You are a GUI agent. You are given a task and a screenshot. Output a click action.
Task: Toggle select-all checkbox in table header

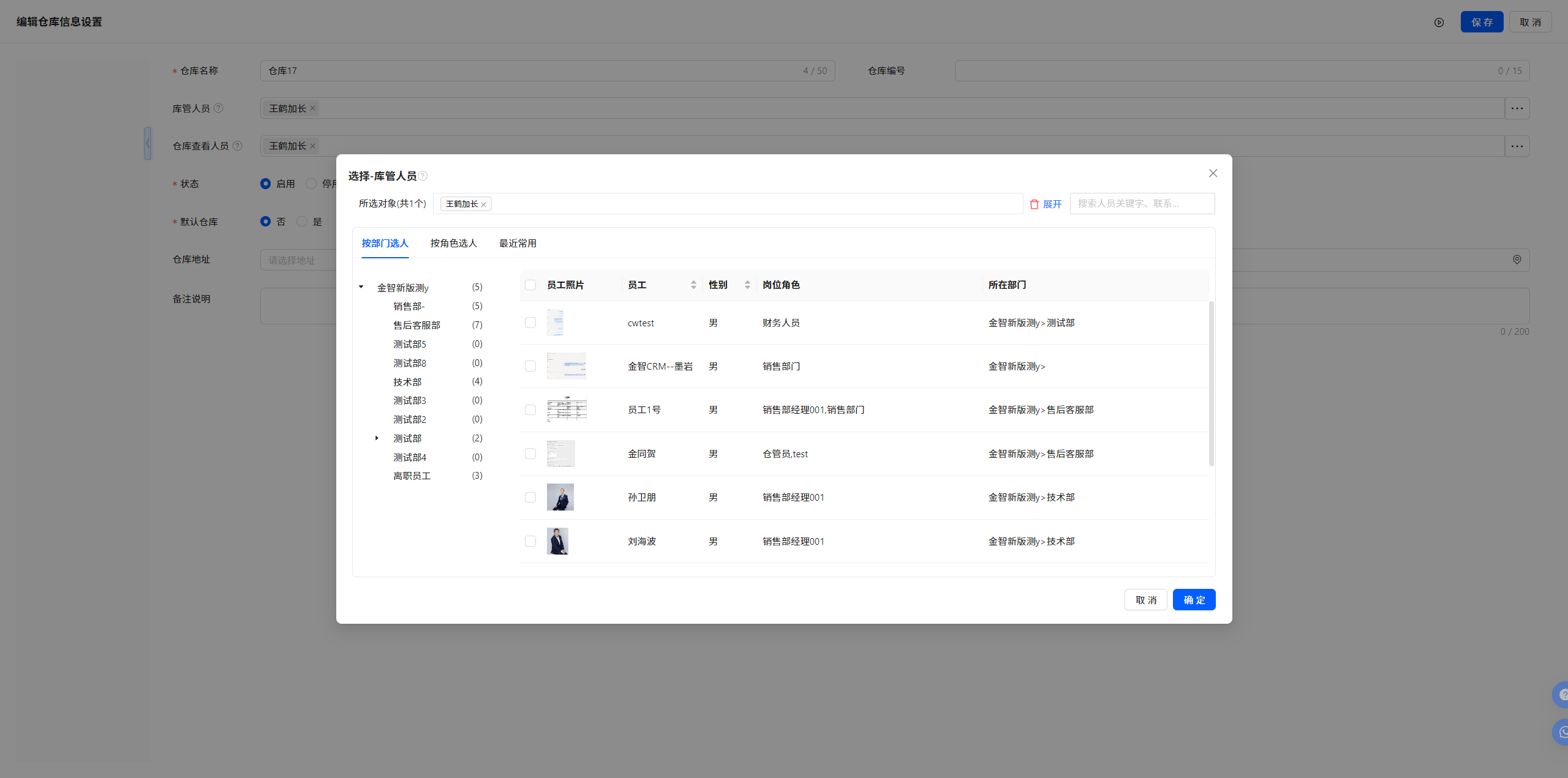pos(530,285)
